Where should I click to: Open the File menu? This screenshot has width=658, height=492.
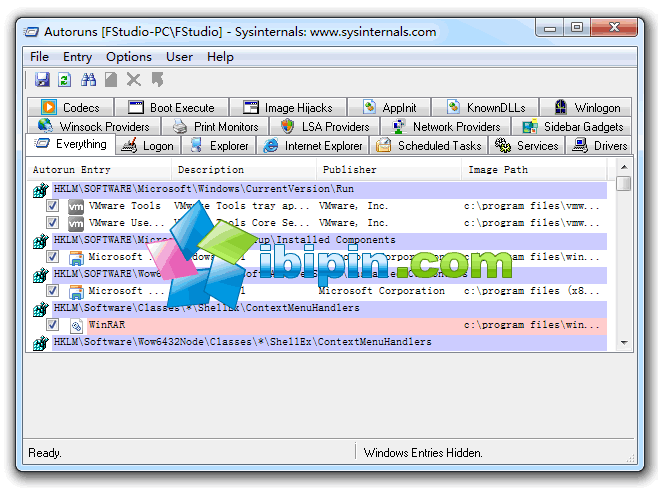coord(39,57)
